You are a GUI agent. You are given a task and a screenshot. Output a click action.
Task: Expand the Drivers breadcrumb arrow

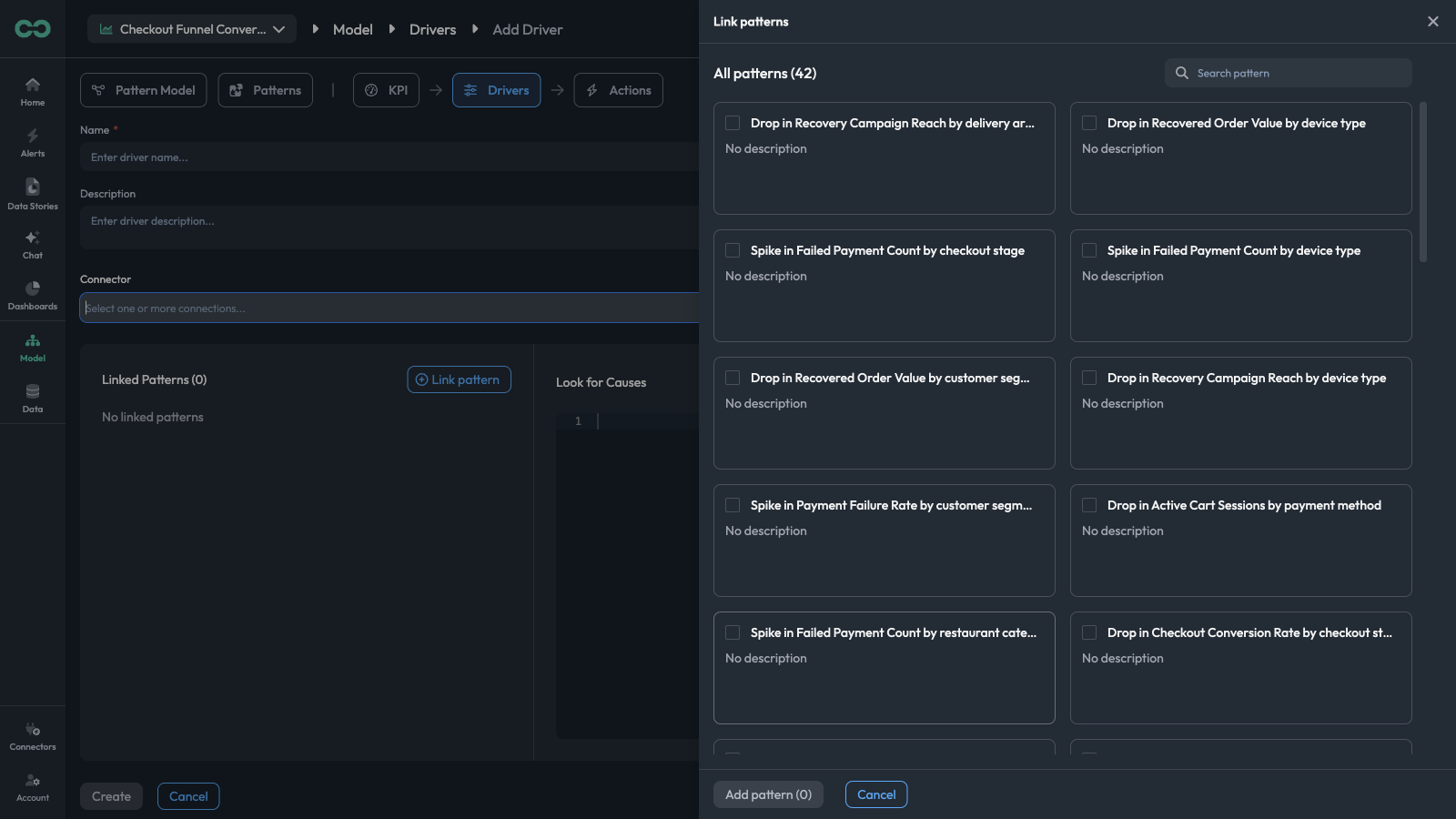[x=392, y=29]
